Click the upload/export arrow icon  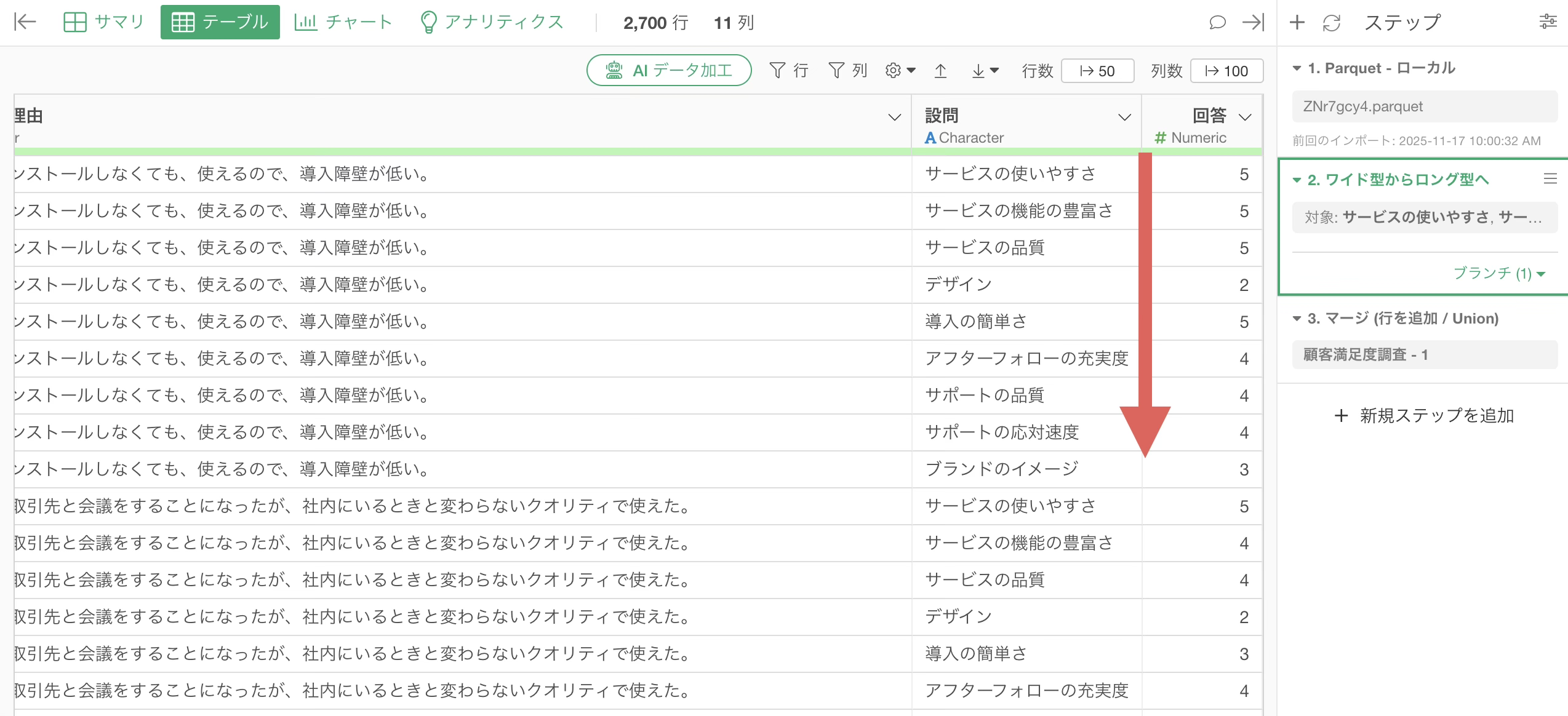(x=940, y=71)
